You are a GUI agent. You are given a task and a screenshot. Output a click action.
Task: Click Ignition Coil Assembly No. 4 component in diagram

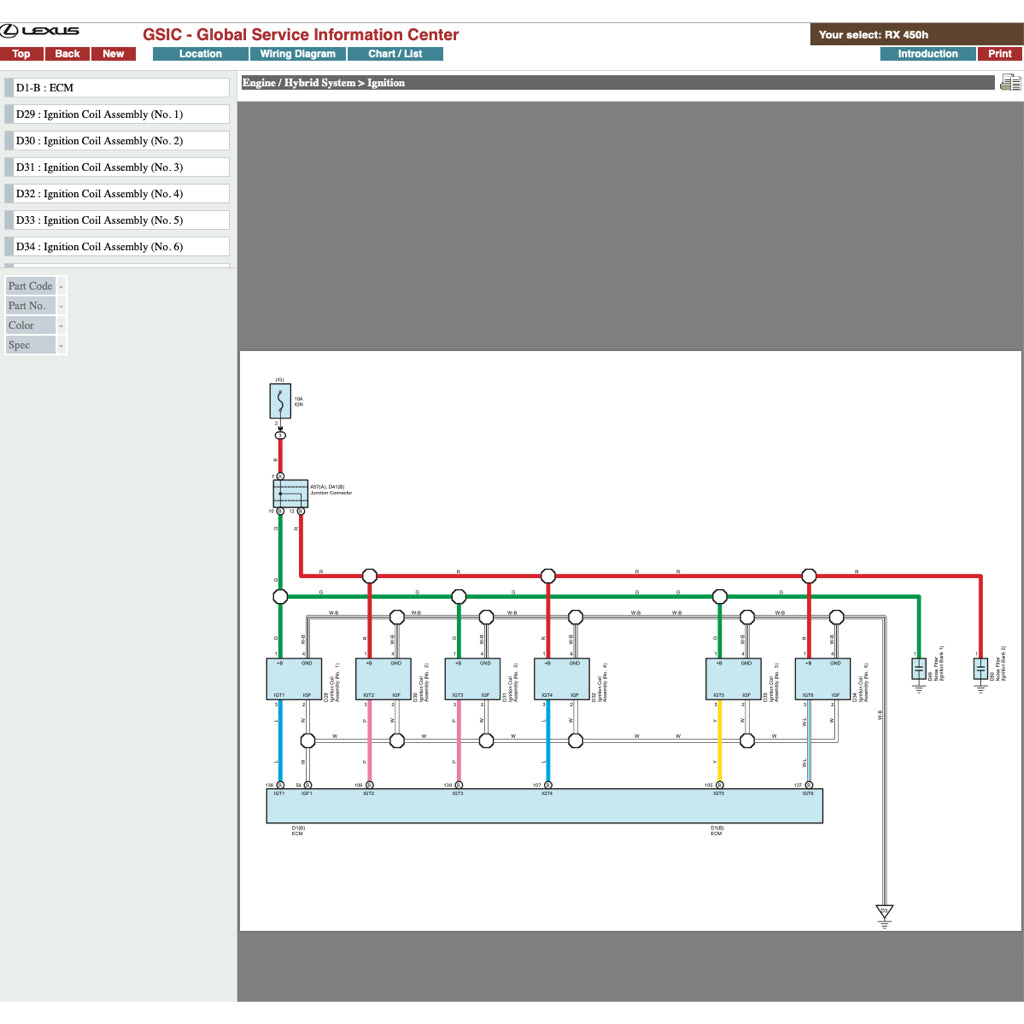561,679
